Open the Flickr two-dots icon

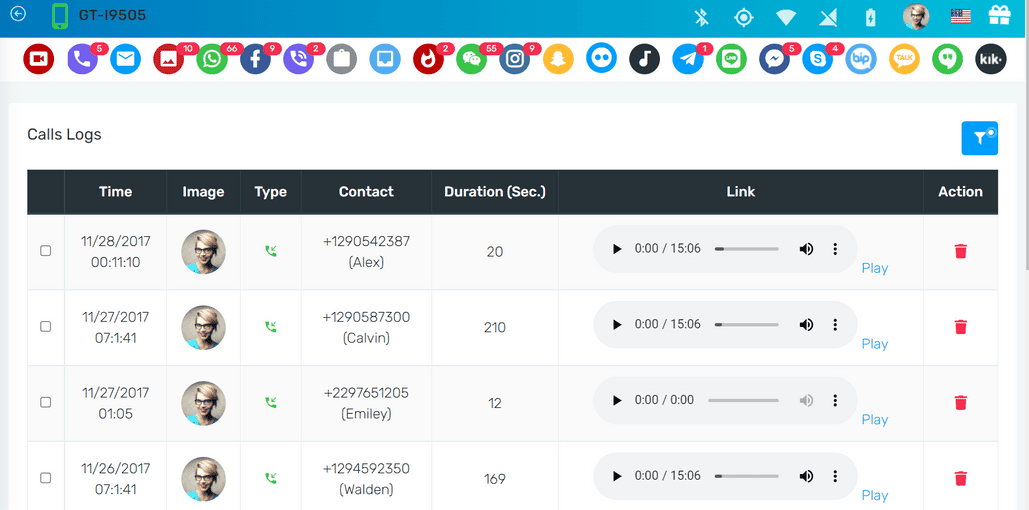click(601, 59)
